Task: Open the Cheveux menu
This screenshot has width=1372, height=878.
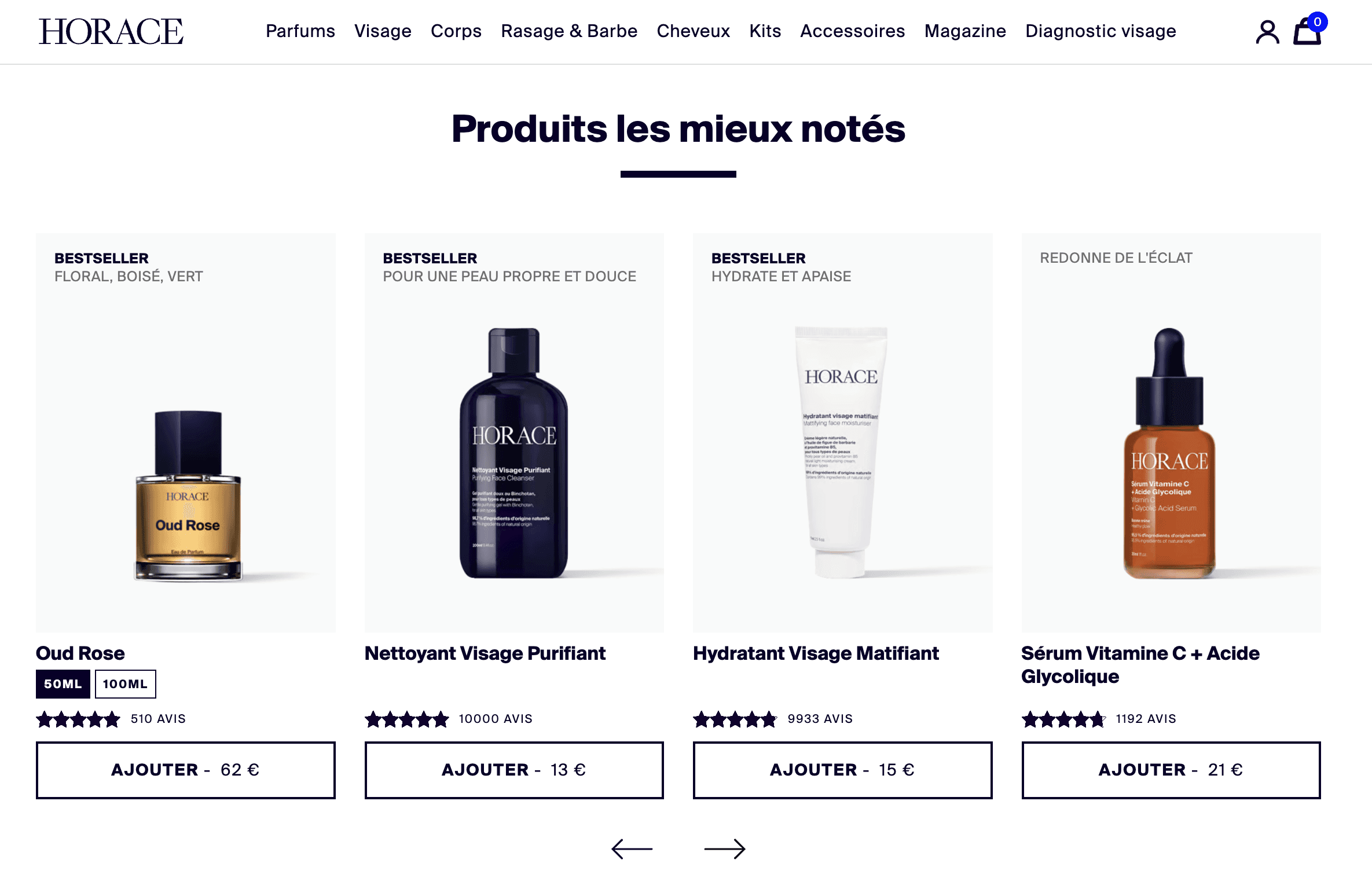Action: (693, 31)
